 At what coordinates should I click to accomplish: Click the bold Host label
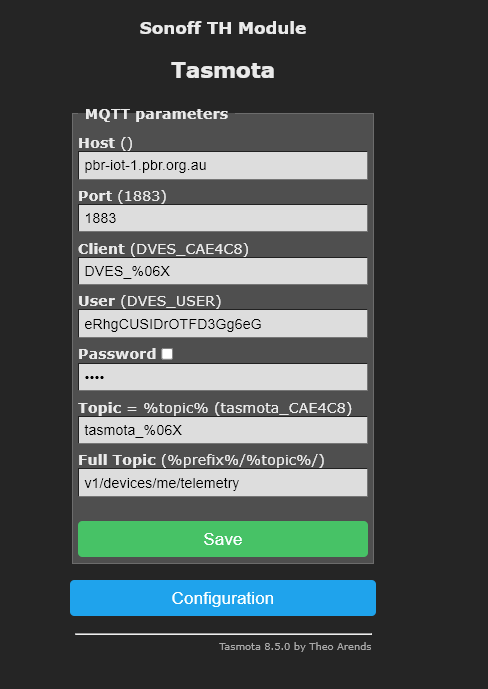pos(97,143)
